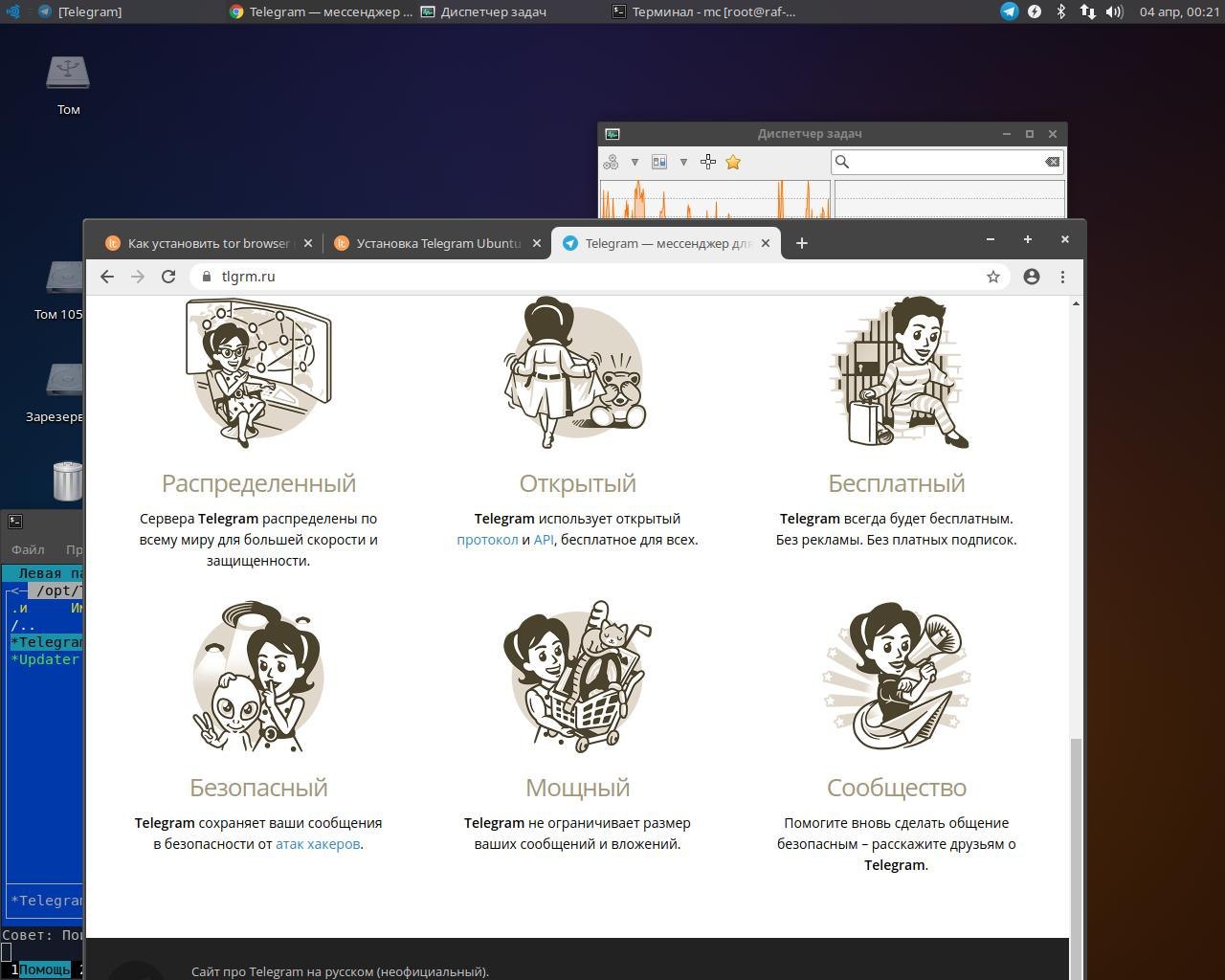Expand the dropdown beside the display-mode icon
Image resolution: width=1225 pixels, height=980 pixels.
coord(683,162)
